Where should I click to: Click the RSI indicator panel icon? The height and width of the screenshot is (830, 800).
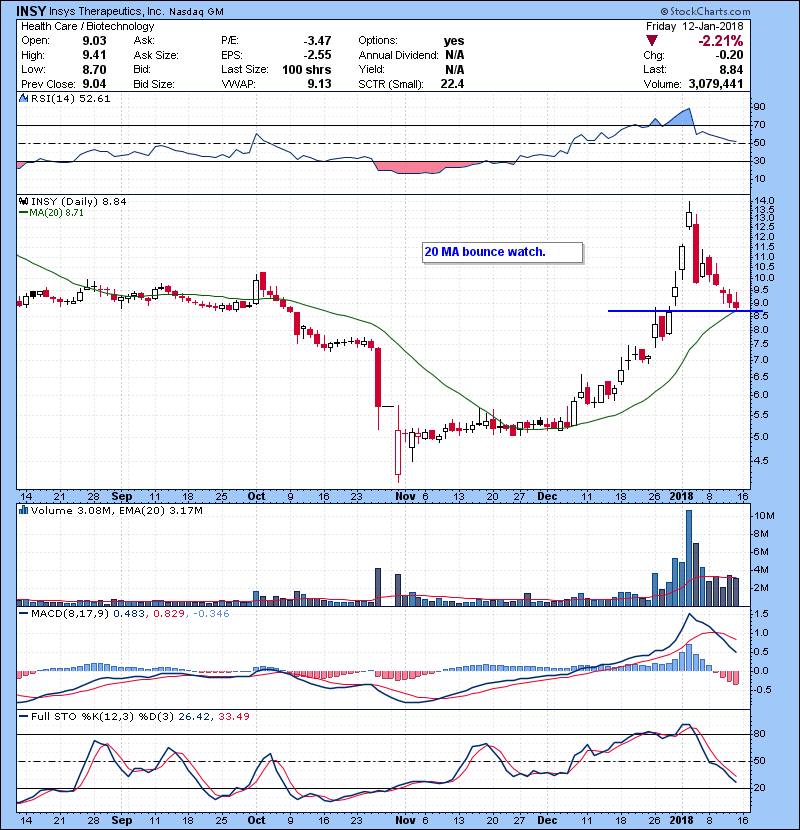click(23, 98)
